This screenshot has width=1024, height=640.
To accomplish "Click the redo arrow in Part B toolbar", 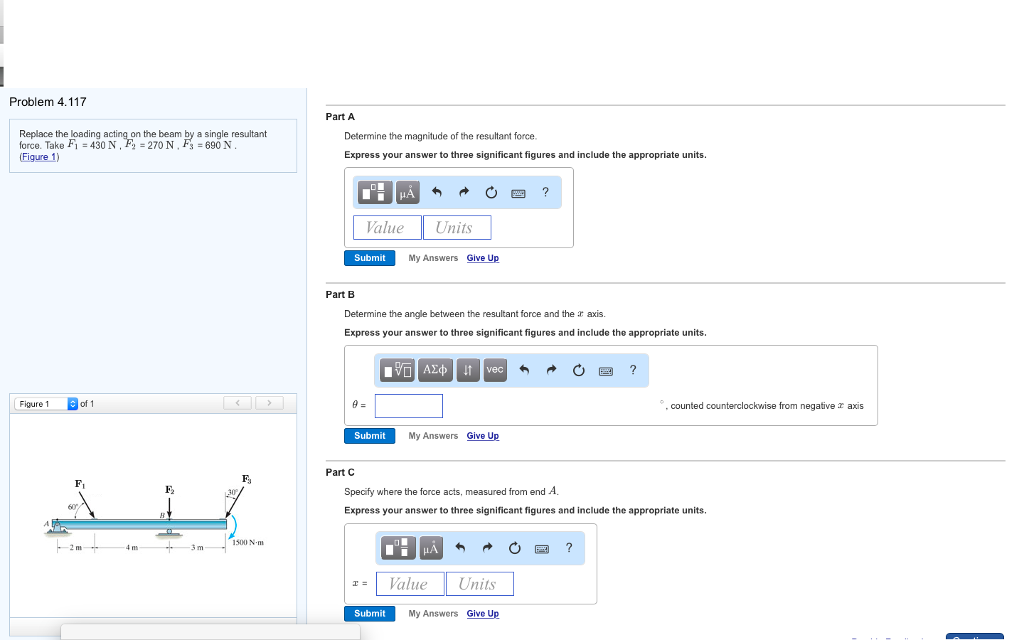I will pos(550,370).
